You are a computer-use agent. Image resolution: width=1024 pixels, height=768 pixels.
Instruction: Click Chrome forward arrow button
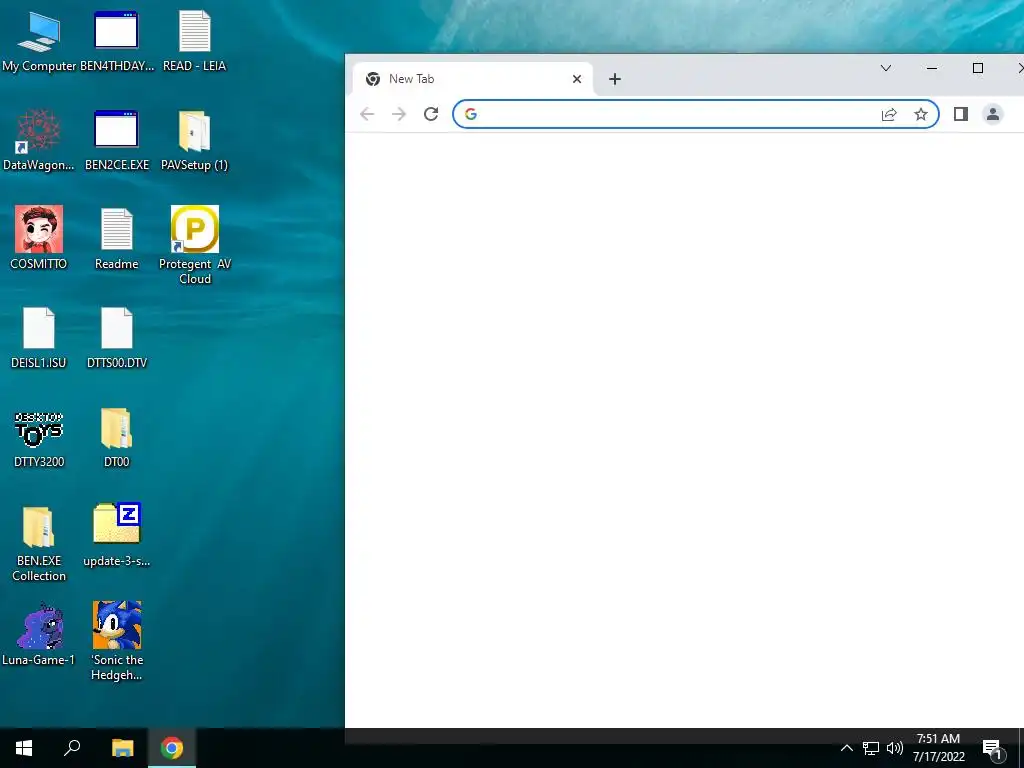398,114
